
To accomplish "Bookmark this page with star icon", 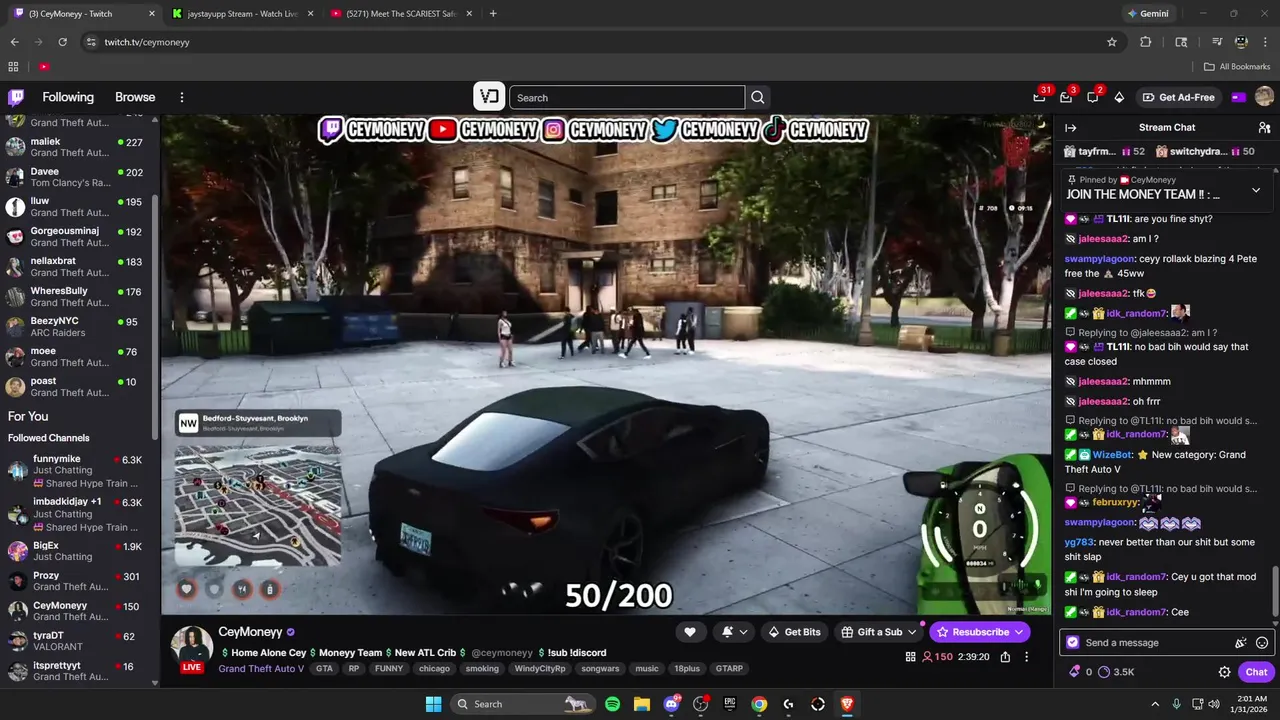I will pos(1111,42).
